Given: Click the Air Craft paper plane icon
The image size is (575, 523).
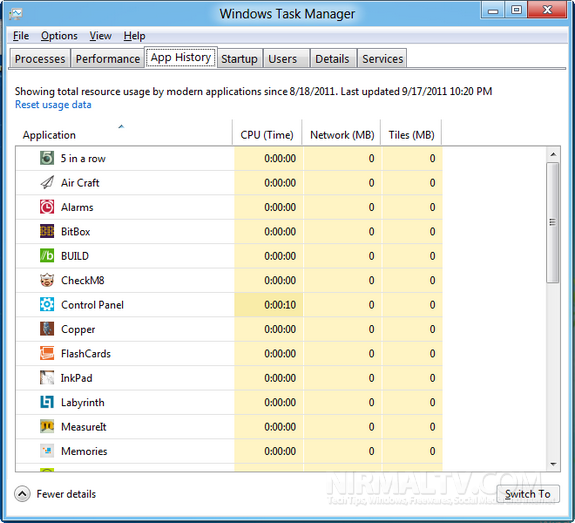Looking at the screenshot, I should (47, 182).
